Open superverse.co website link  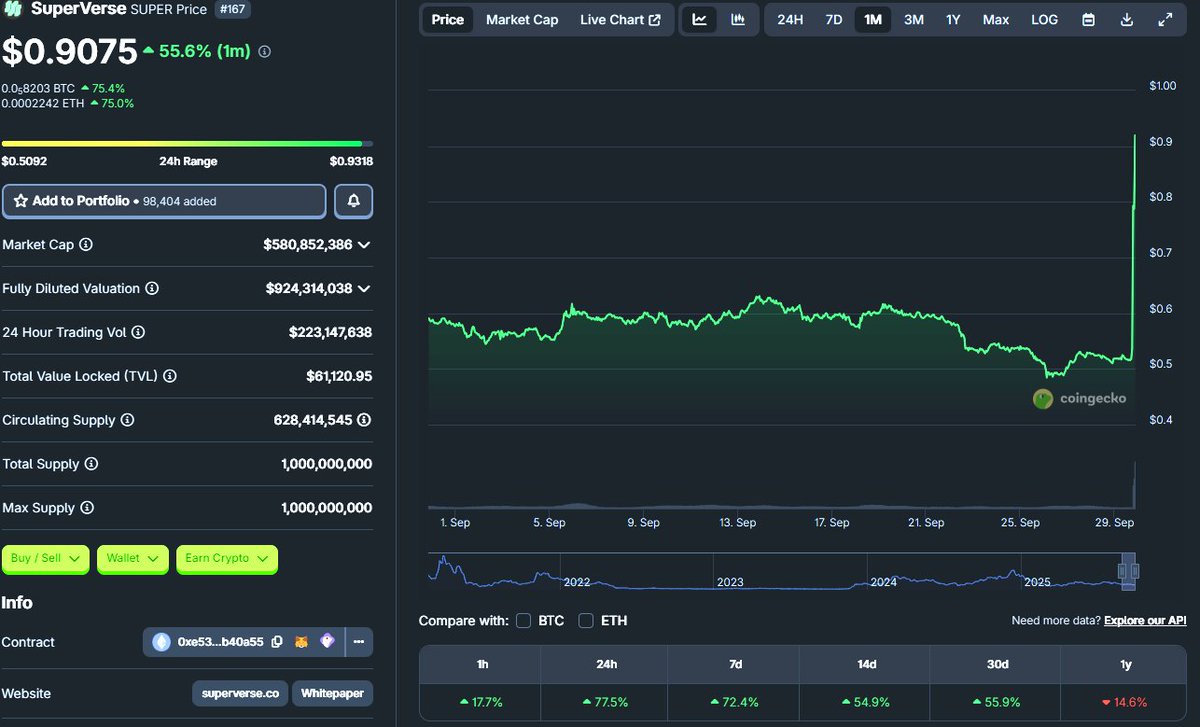[240, 694]
